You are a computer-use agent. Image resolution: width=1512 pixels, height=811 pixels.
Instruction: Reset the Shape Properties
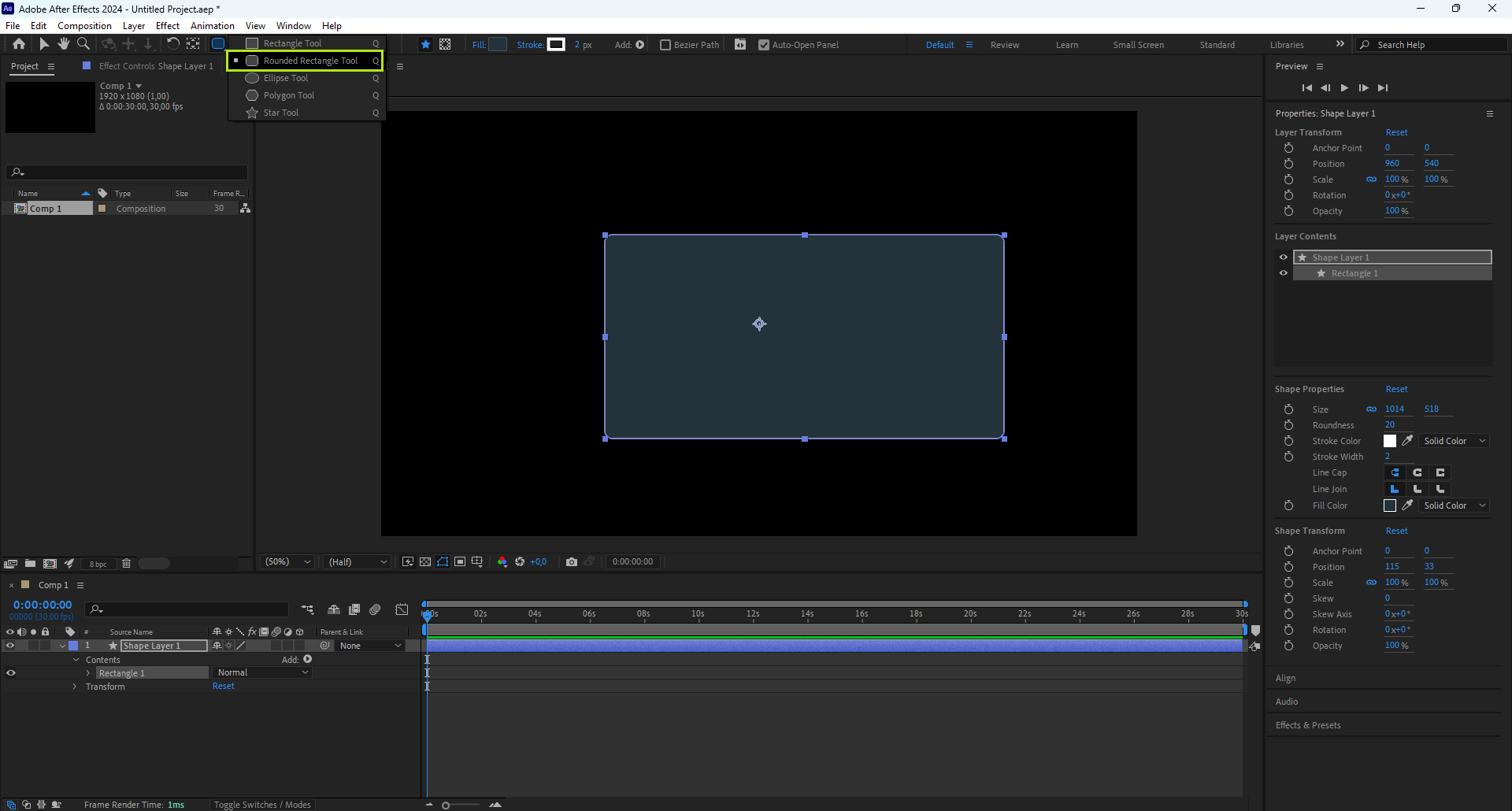(x=1396, y=389)
